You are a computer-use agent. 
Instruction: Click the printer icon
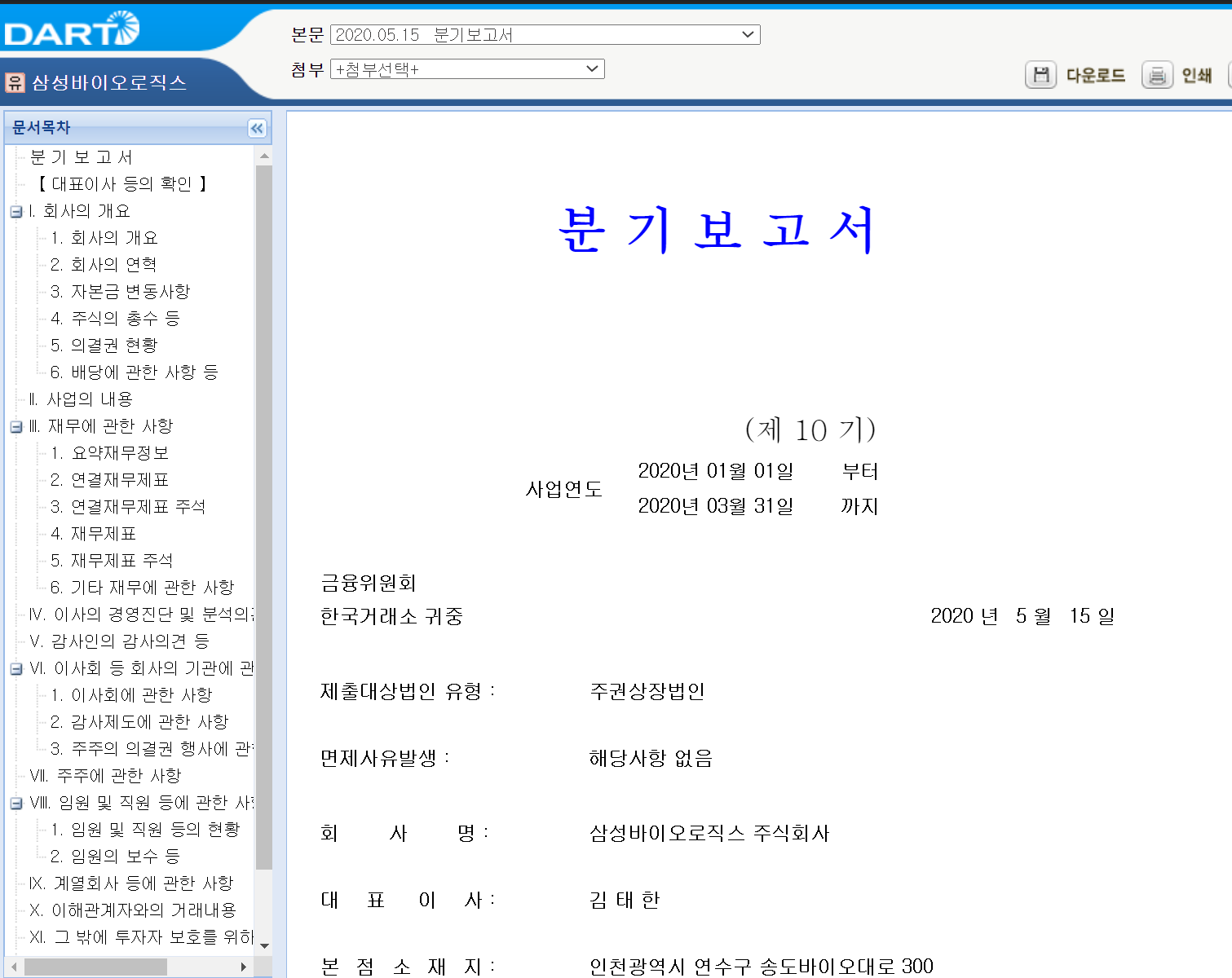(1157, 75)
